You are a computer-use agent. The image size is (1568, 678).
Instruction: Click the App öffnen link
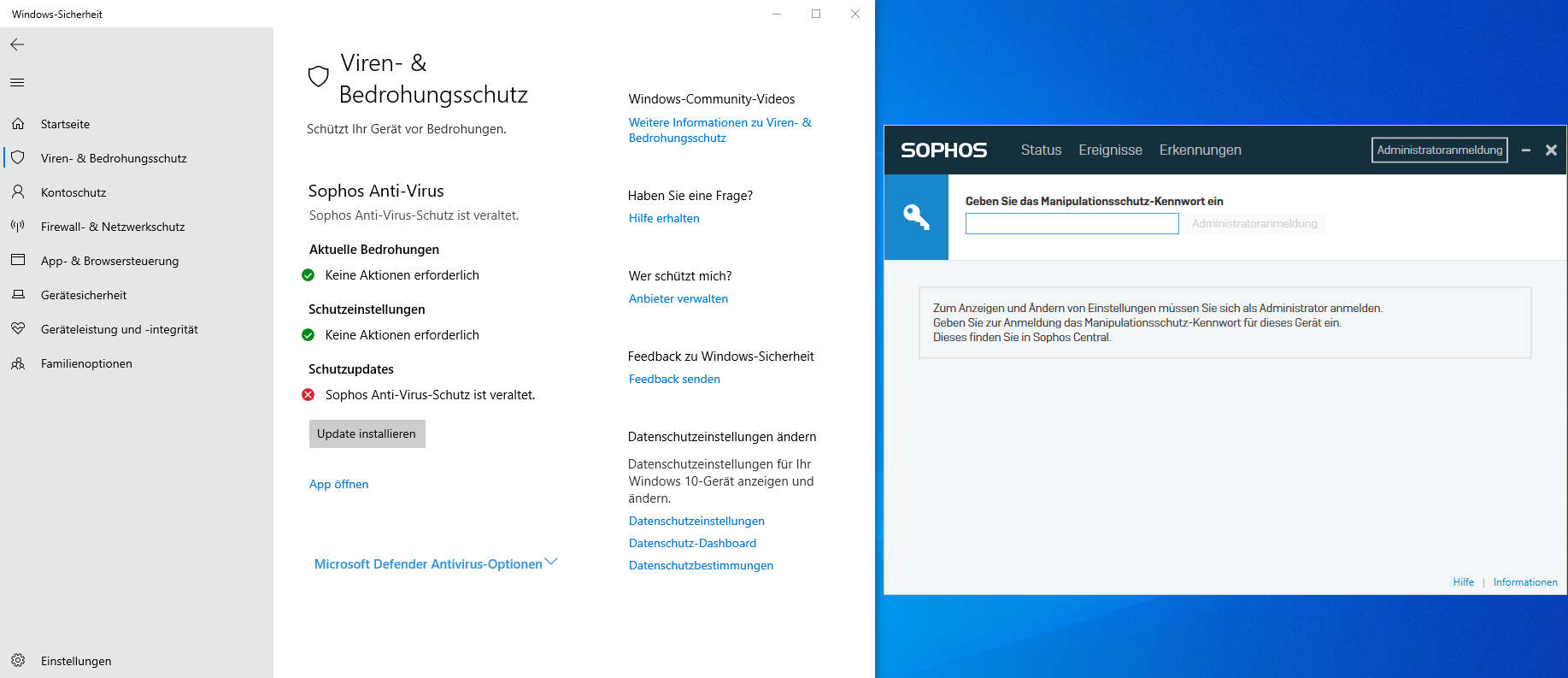coord(339,484)
